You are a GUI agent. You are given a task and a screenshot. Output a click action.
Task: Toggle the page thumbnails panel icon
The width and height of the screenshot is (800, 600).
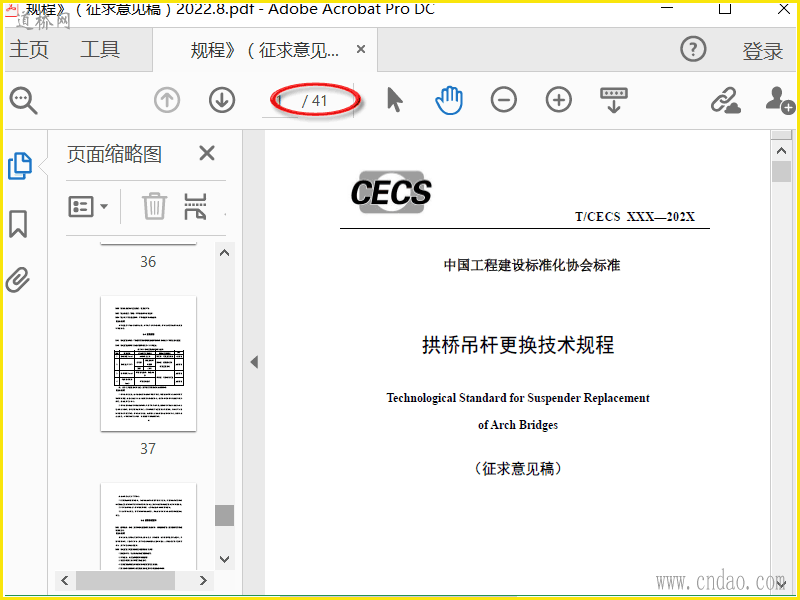click(20, 166)
